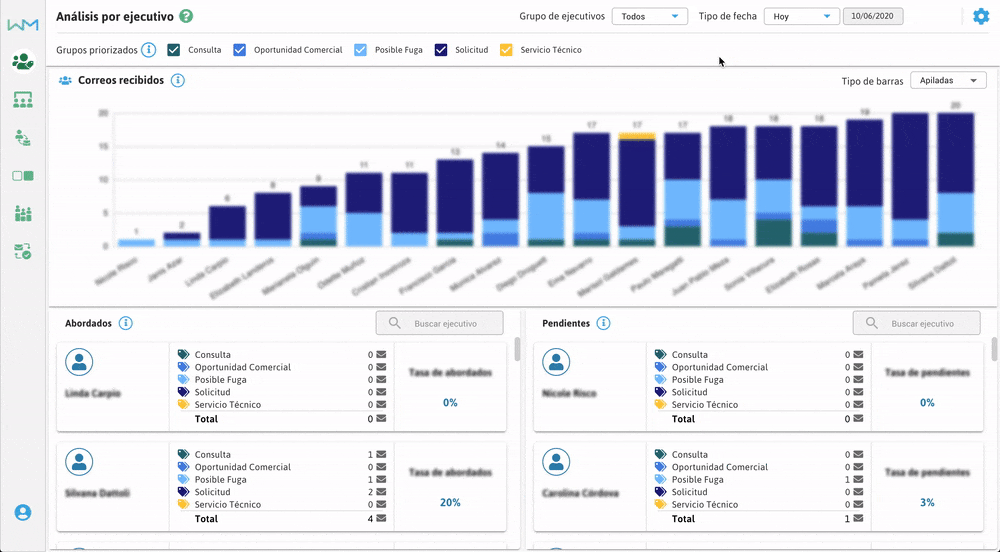Open the Tipo de barras dropdown
This screenshot has height=552, width=1000.
click(x=948, y=80)
